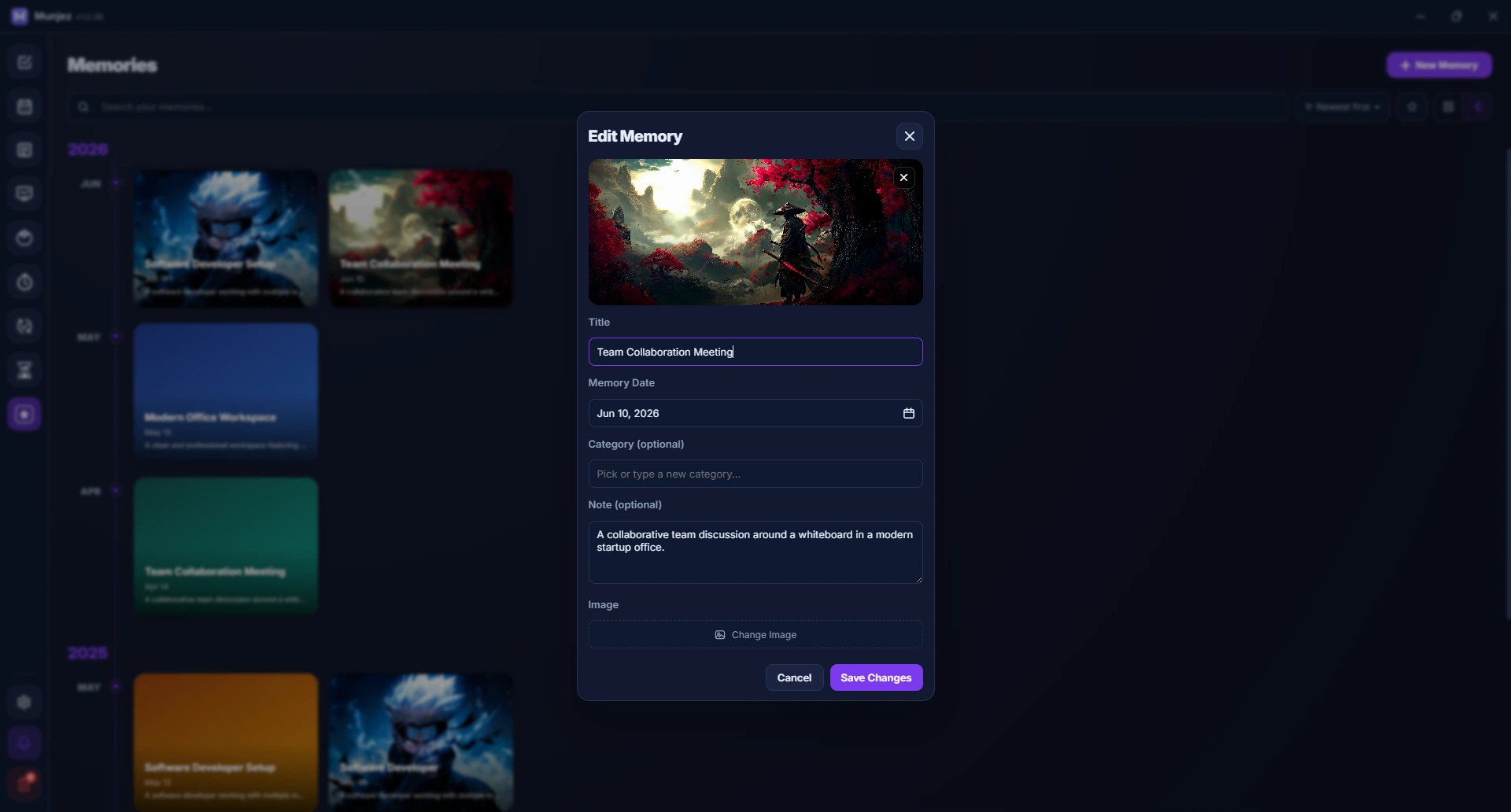Open the Newest first sort dropdown
1511x812 pixels.
coord(1343,107)
